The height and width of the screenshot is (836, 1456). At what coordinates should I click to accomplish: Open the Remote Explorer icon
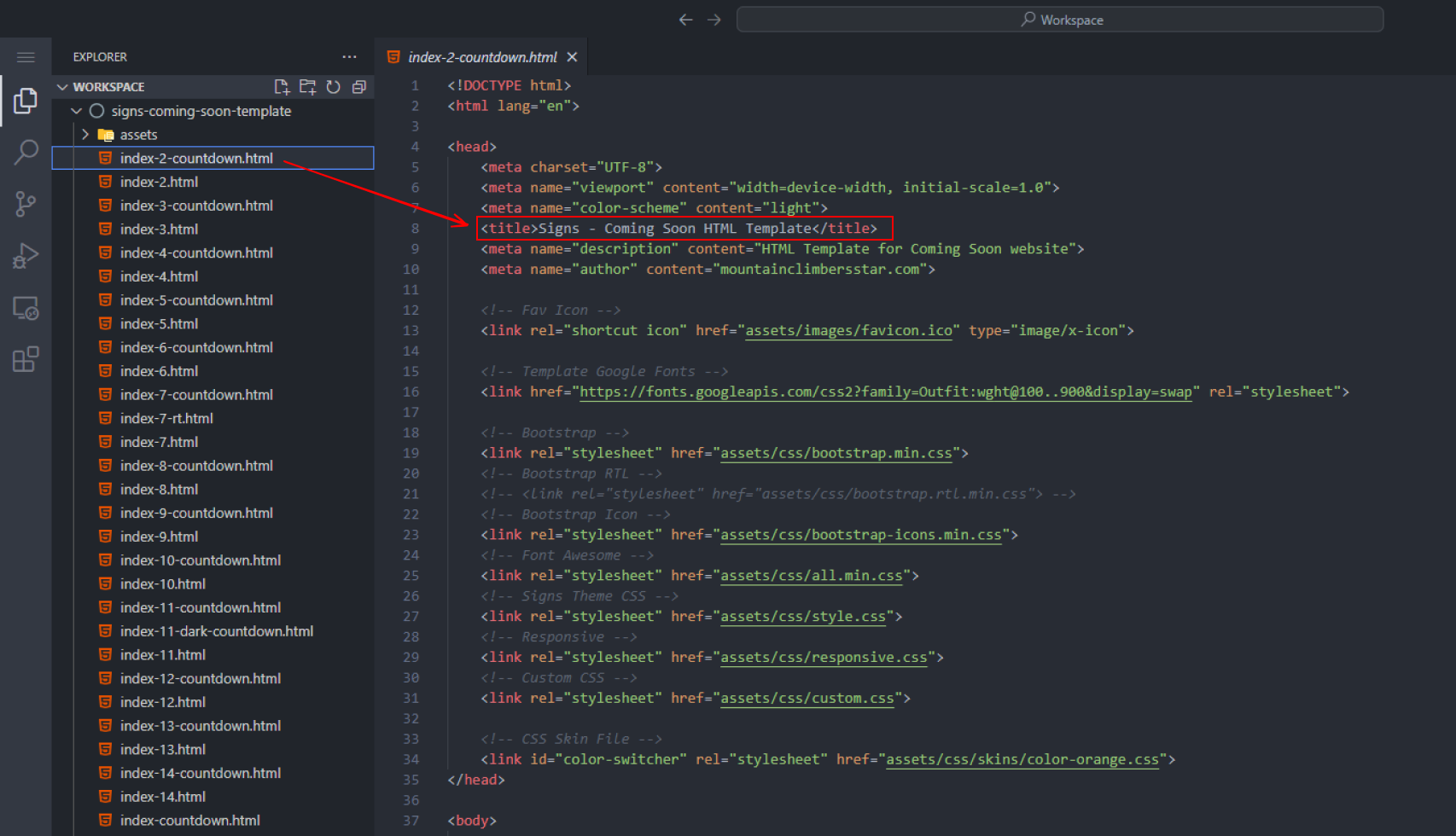(x=26, y=308)
